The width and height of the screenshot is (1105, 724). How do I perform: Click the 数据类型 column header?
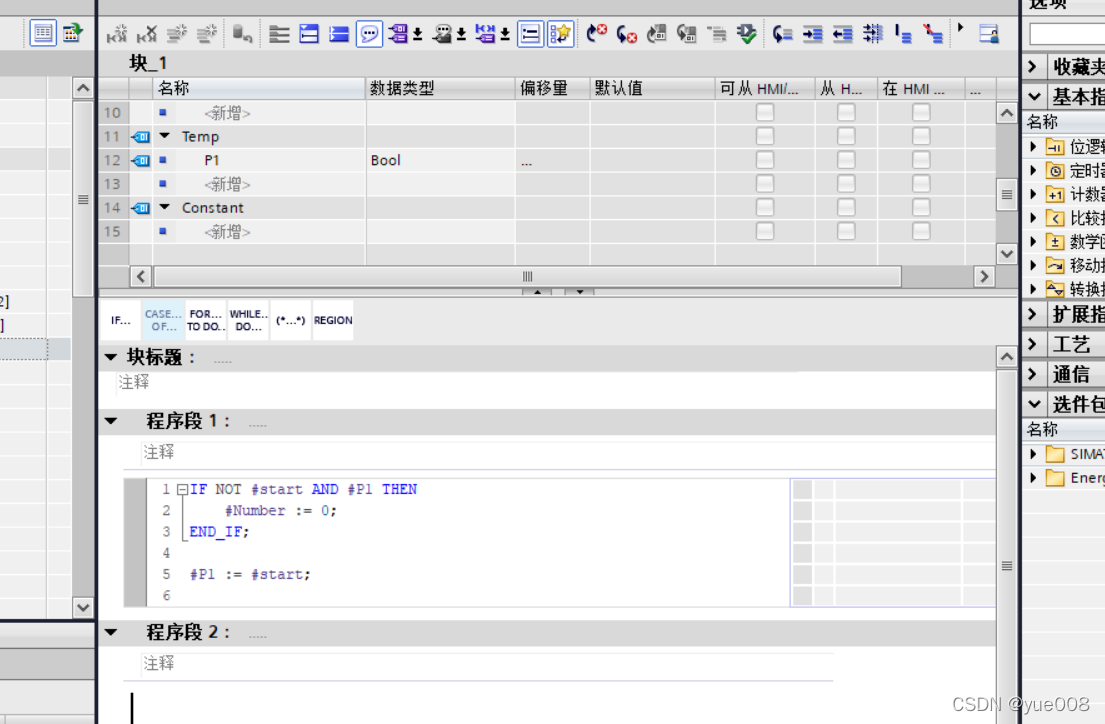tap(440, 88)
